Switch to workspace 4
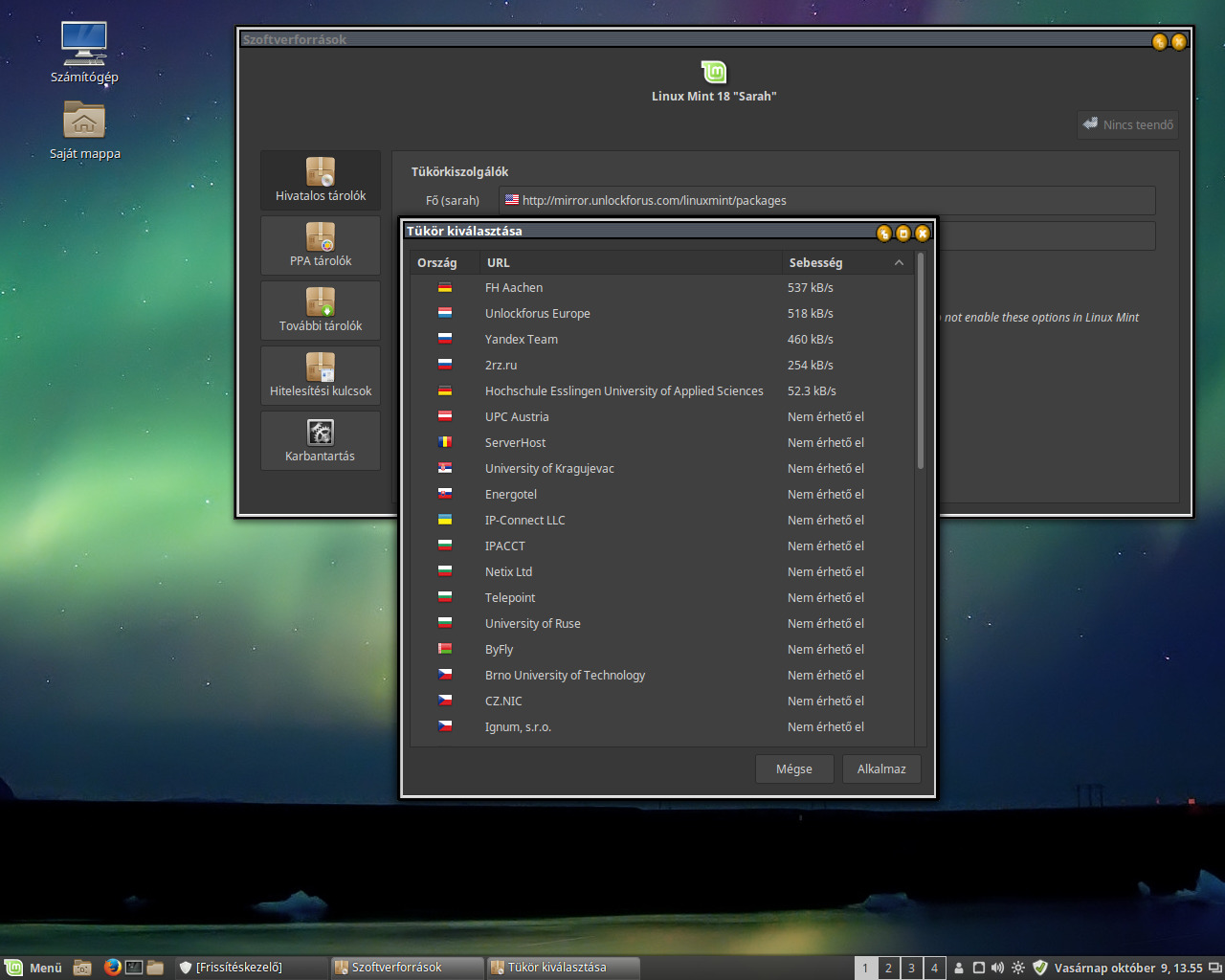This screenshot has width=1225, height=980. [935, 968]
